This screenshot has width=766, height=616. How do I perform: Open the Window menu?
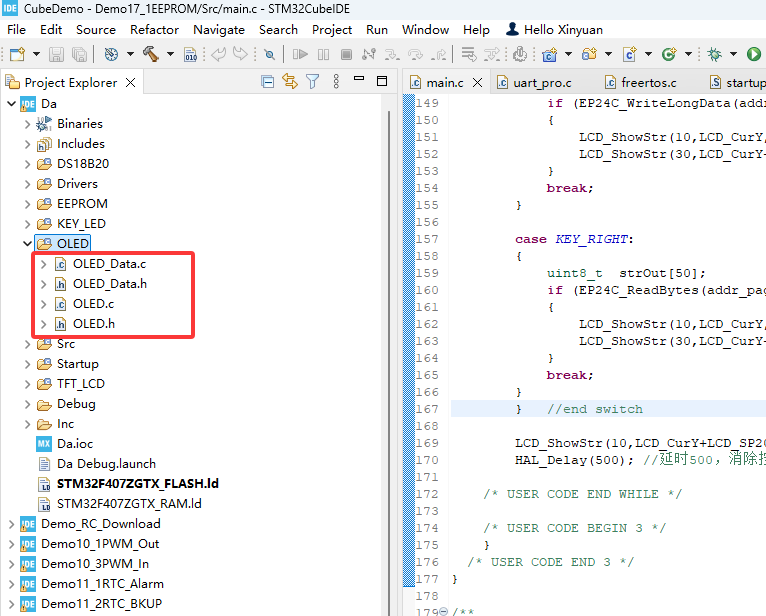pos(426,30)
